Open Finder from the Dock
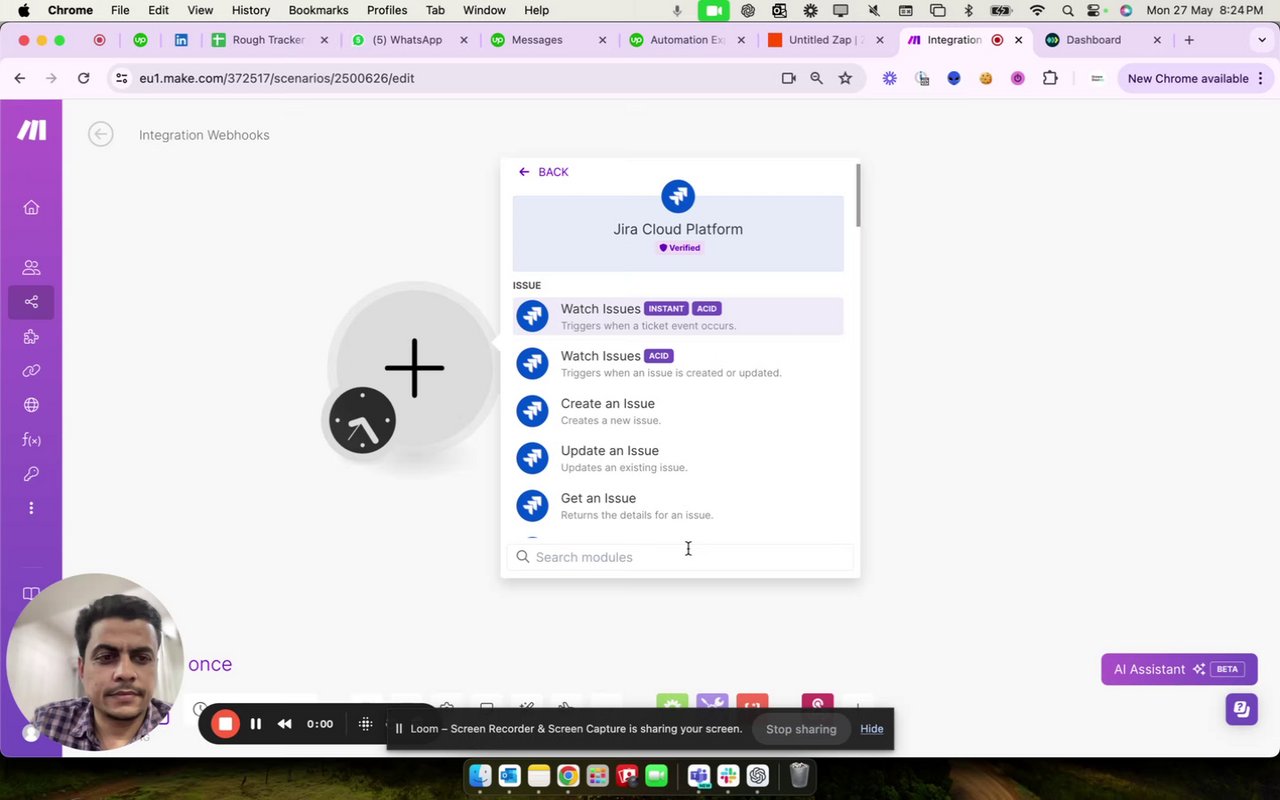 pos(481,776)
